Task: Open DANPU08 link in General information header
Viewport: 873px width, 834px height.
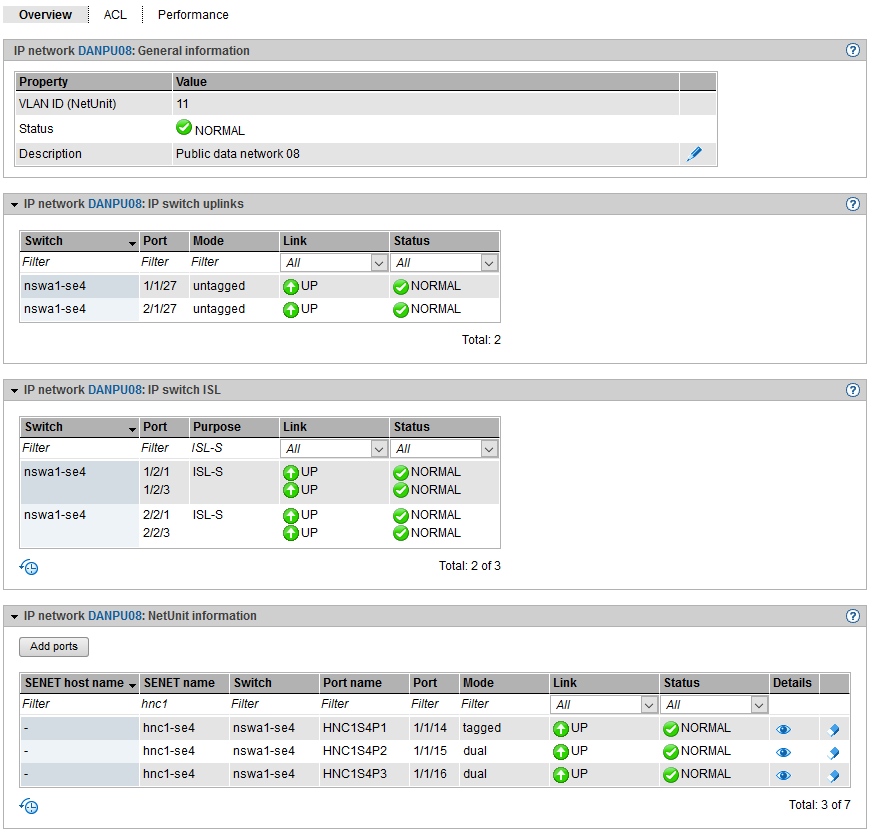Action: tap(105, 51)
